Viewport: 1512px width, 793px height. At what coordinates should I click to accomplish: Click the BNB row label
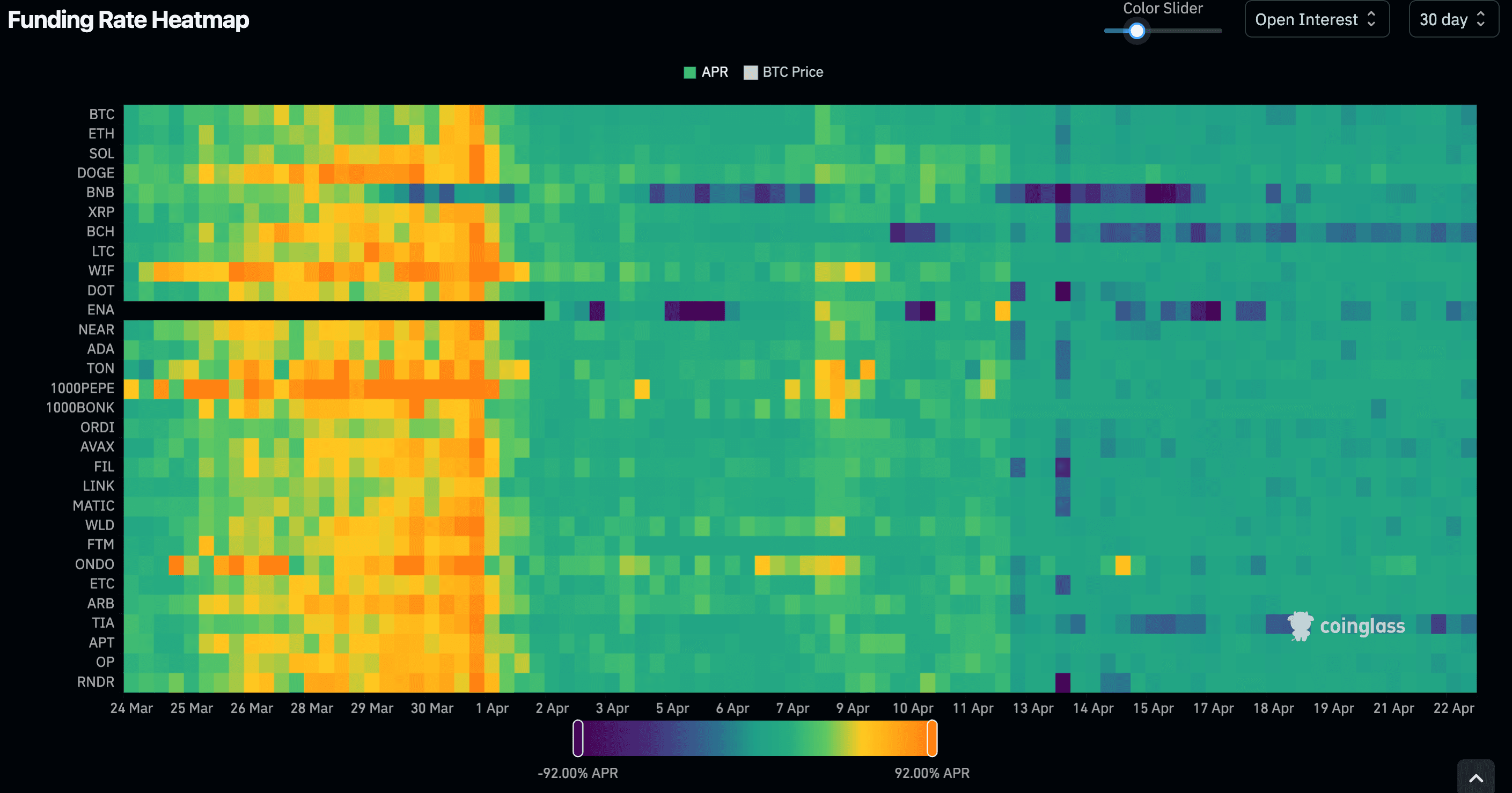[100, 192]
